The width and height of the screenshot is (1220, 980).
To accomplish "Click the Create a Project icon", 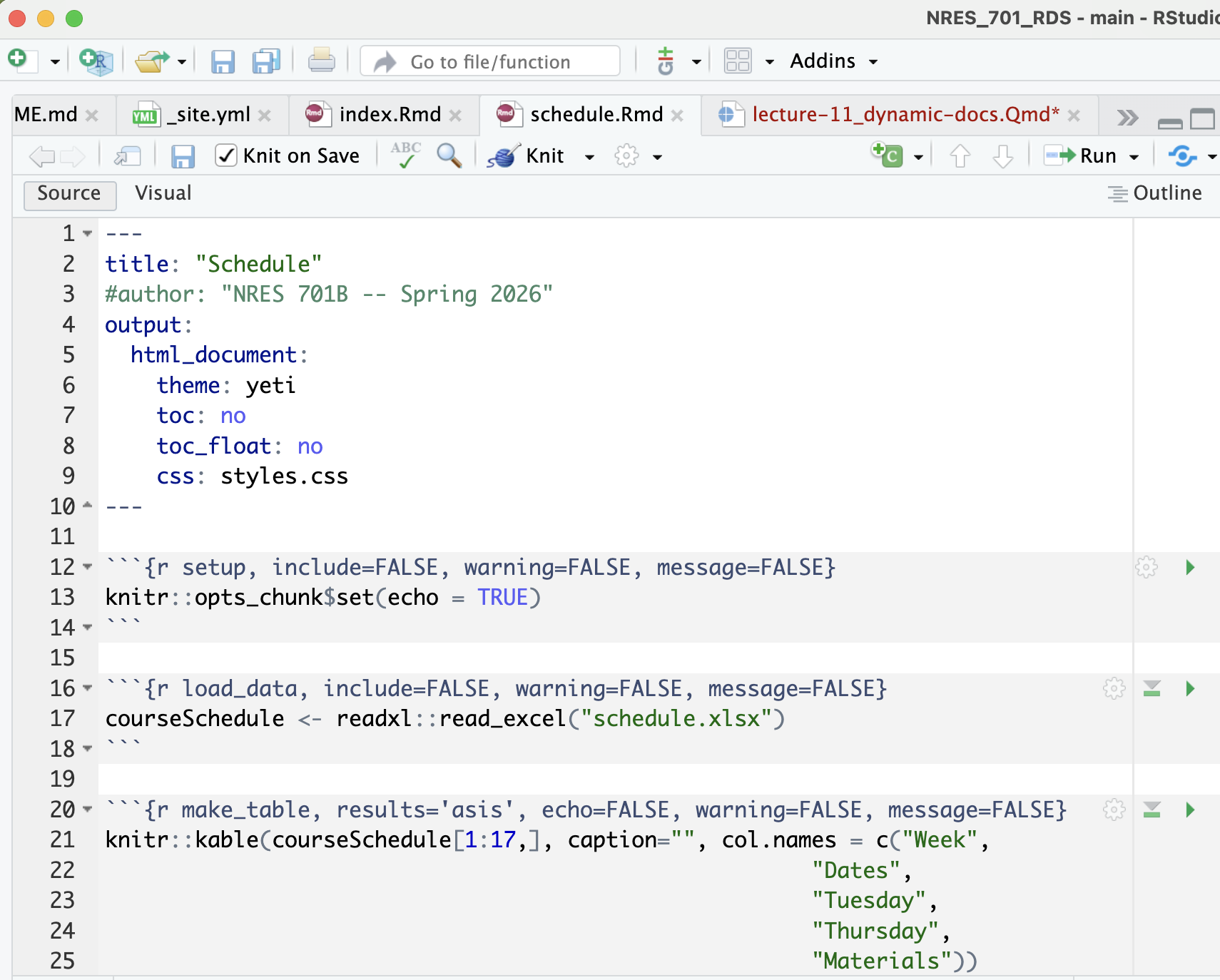I will (x=96, y=61).
